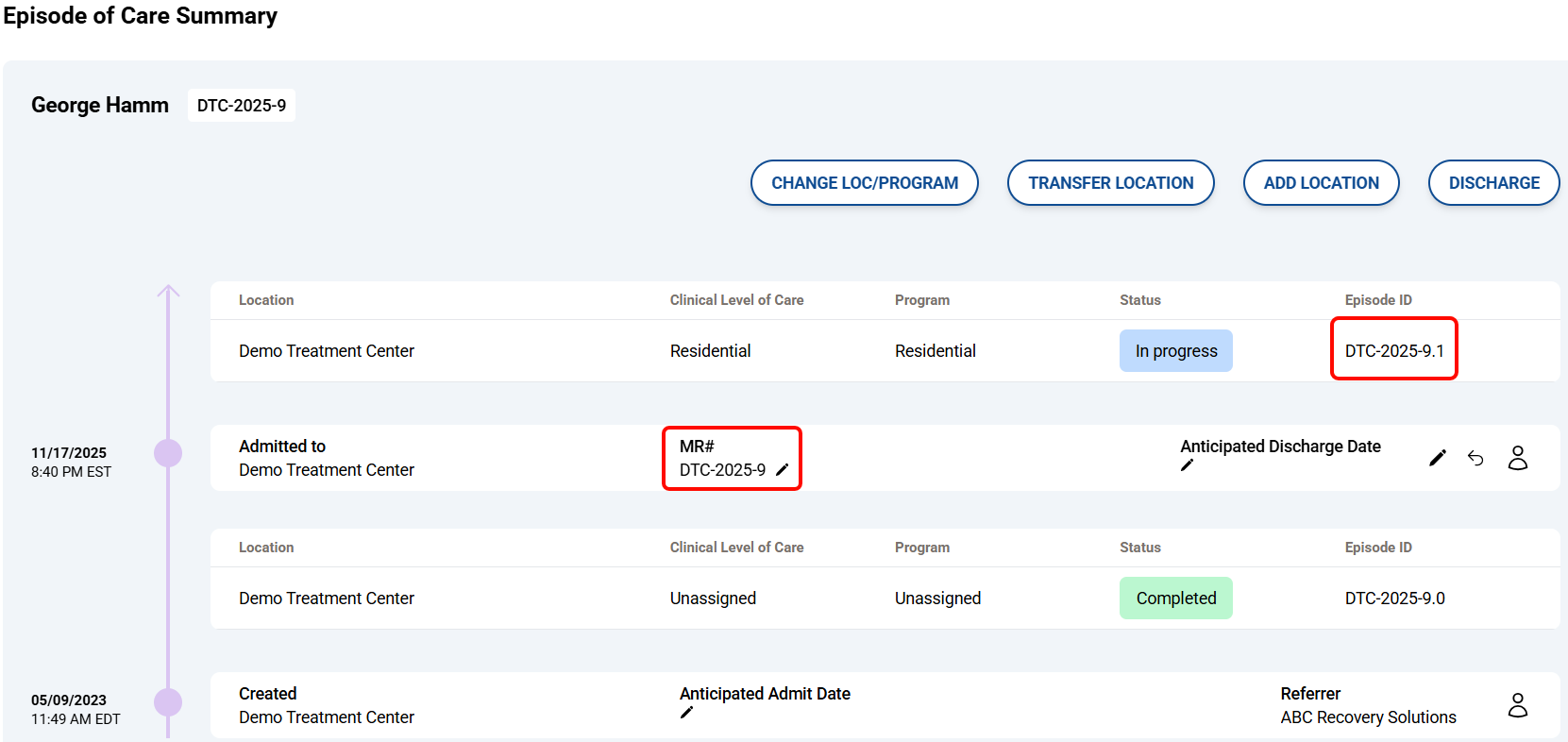Click the undo arrow in the Admitted row
The height and width of the screenshot is (742, 1568).
coord(1475,458)
